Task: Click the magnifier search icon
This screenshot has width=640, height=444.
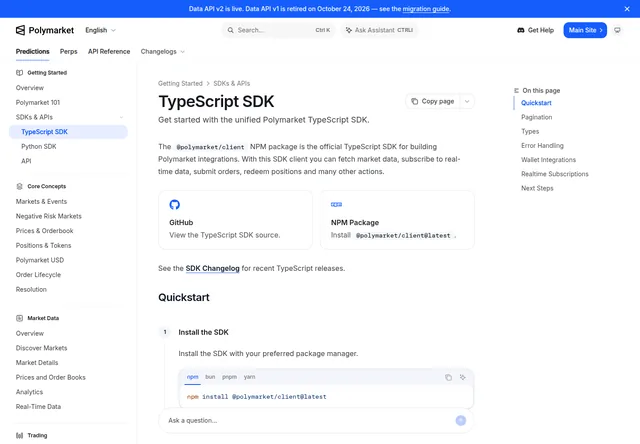Action: (x=231, y=30)
